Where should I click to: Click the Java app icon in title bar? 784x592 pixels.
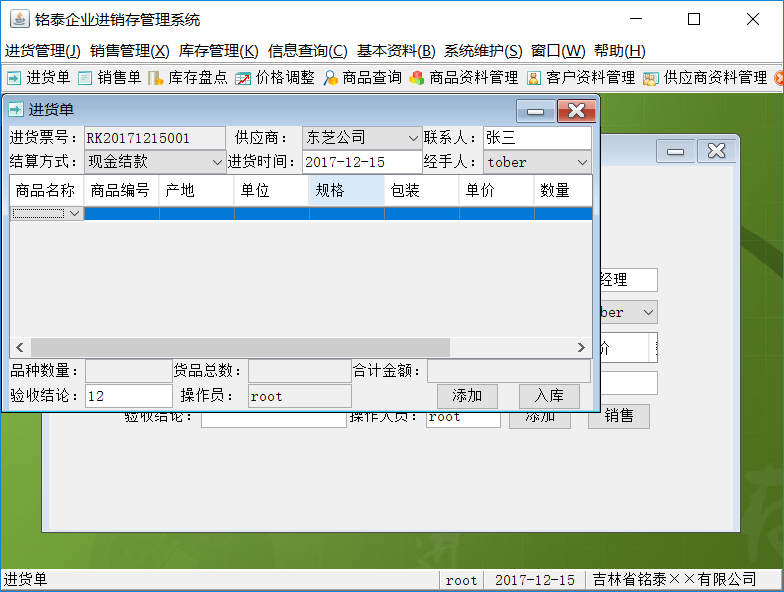point(20,19)
